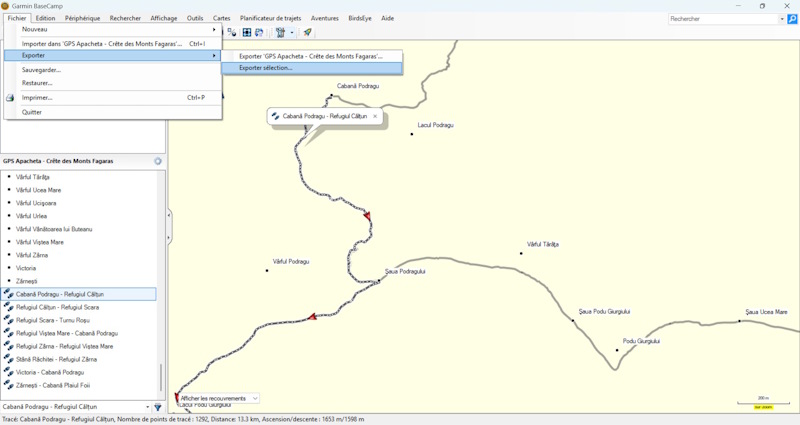Click the filter funnel icon
Screen dimensions: 800x425
(158, 407)
